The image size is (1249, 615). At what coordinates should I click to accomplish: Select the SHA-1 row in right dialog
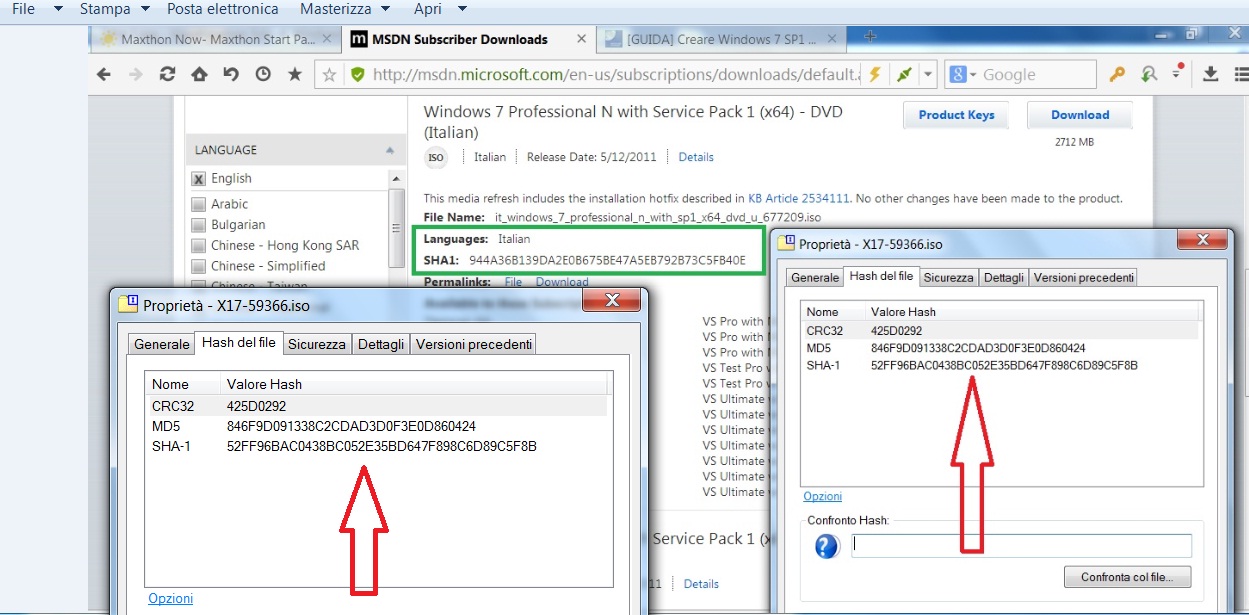coord(1000,365)
